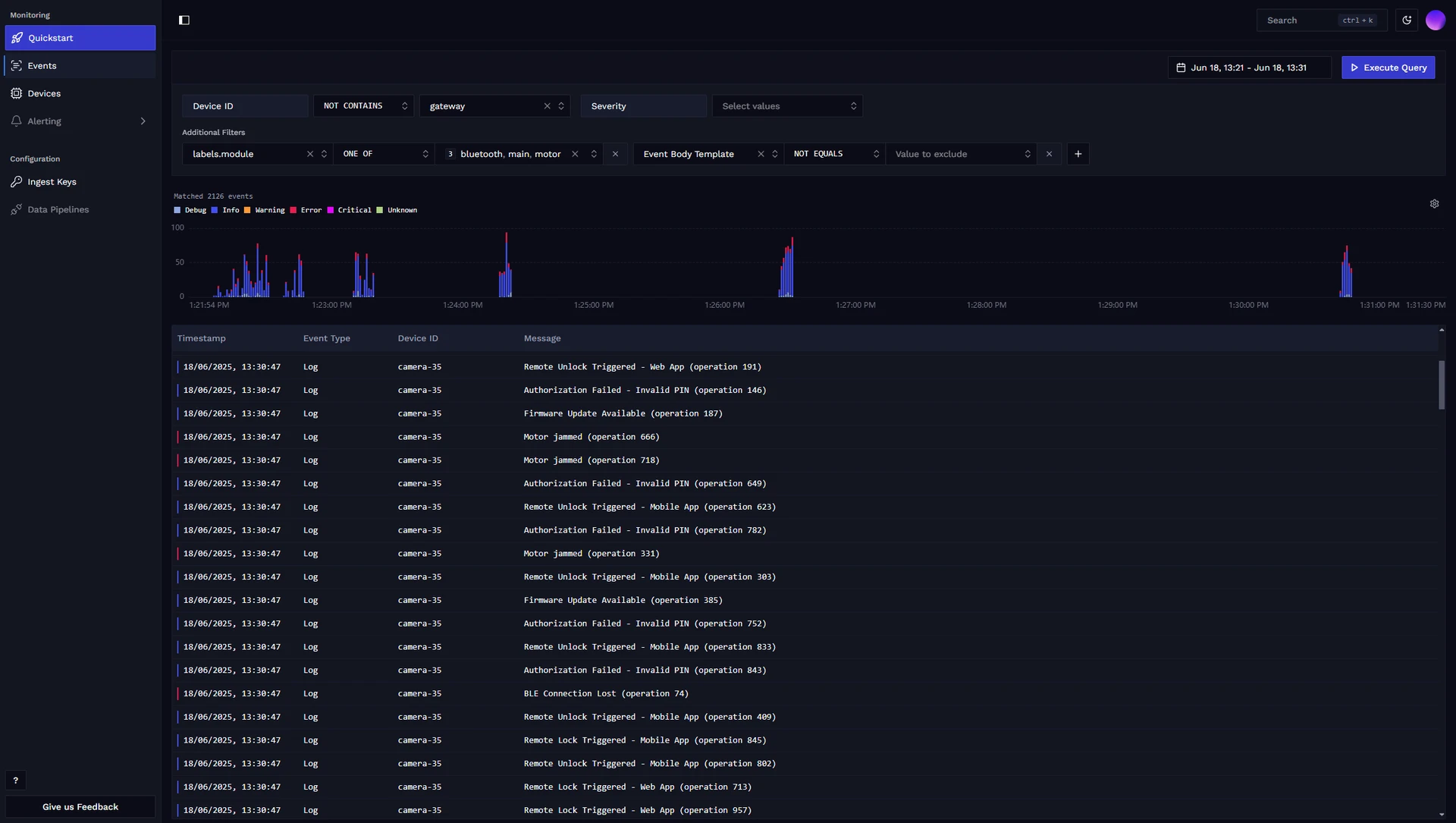The height and width of the screenshot is (823, 1456).
Task: Click the Alerting bell icon
Action: [16, 121]
